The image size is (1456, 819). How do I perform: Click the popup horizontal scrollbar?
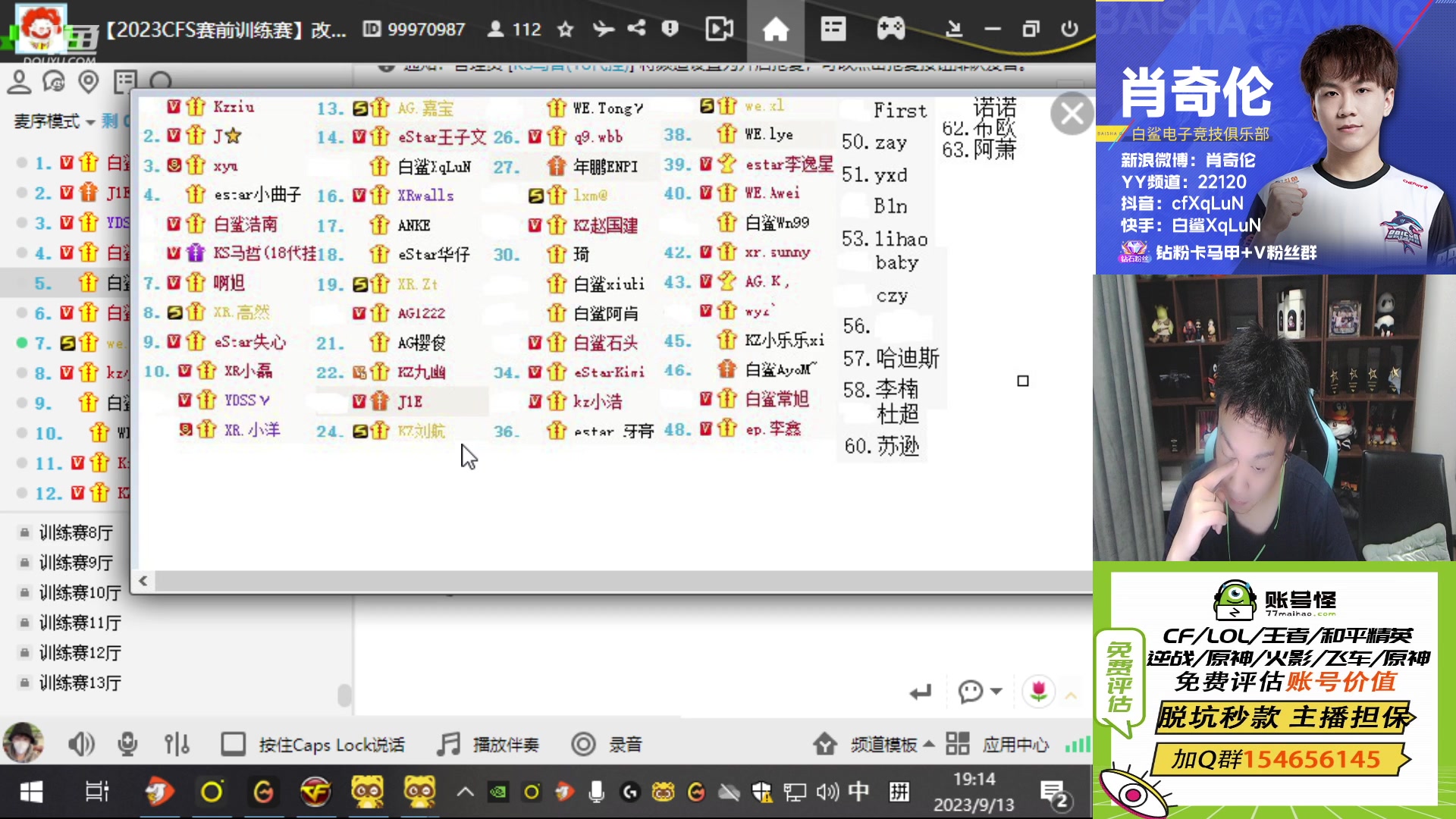pyautogui.click(x=623, y=581)
